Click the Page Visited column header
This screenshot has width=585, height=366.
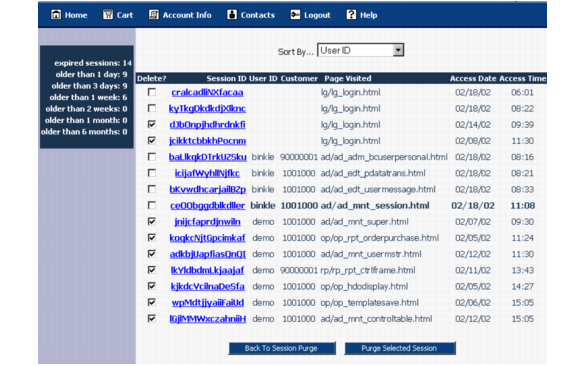pyautogui.click(x=348, y=78)
